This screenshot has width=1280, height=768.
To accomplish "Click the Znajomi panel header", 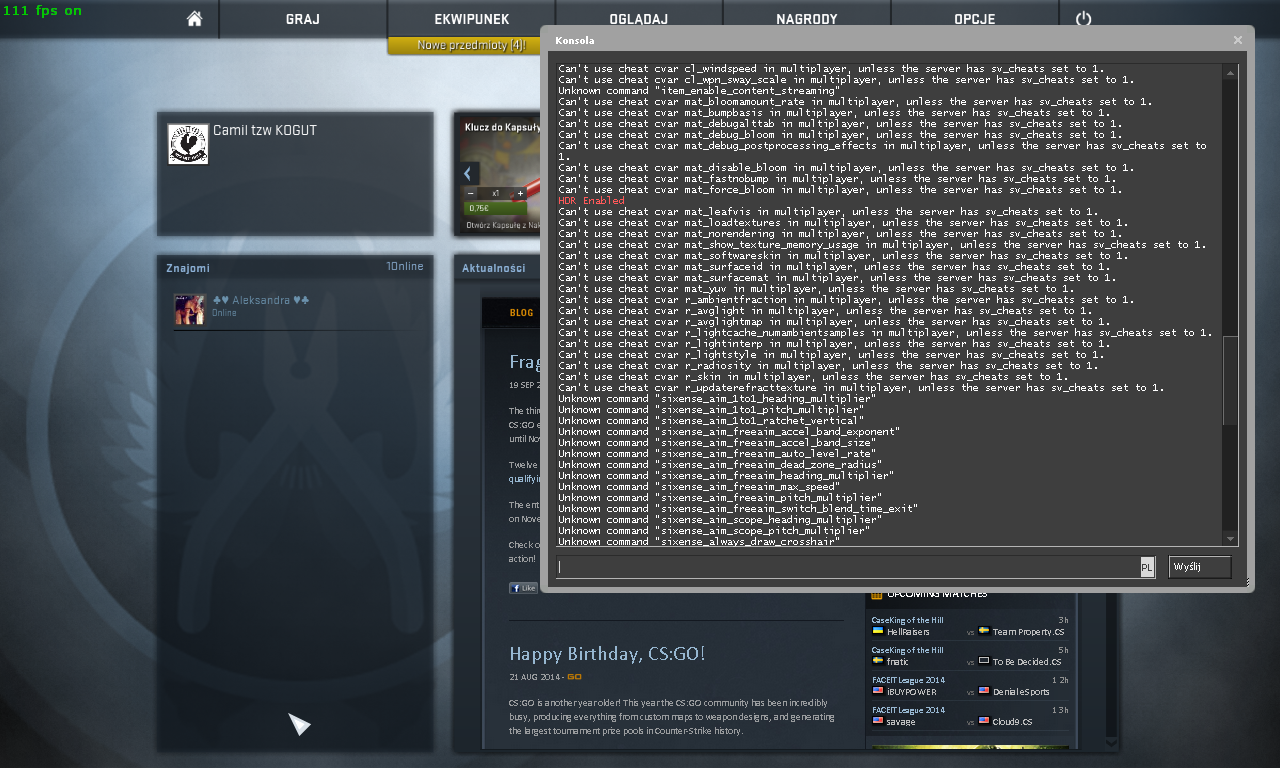I will tap(188, 268).
